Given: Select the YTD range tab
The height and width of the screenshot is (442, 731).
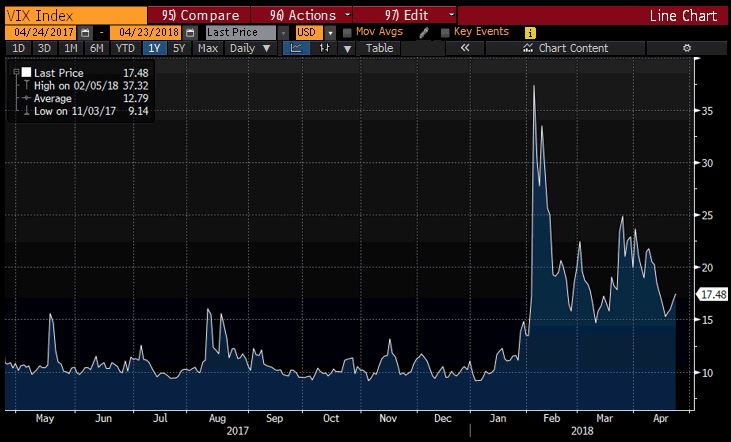Looking at the screenshot, I should pos(125,48).
